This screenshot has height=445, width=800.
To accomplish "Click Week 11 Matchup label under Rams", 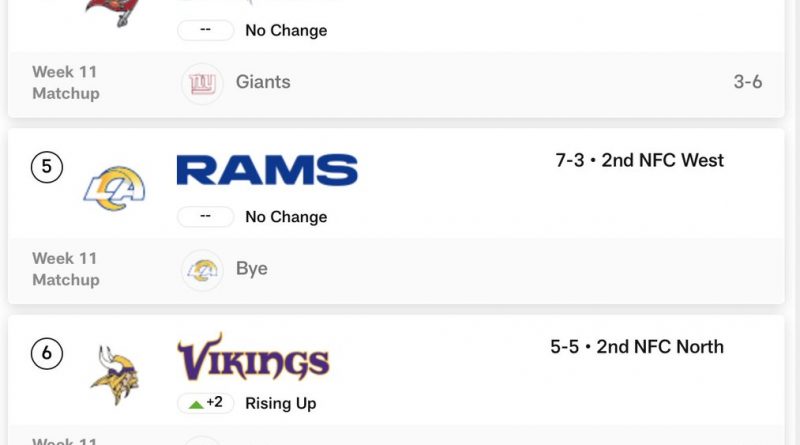I will [x=66, y=269].
